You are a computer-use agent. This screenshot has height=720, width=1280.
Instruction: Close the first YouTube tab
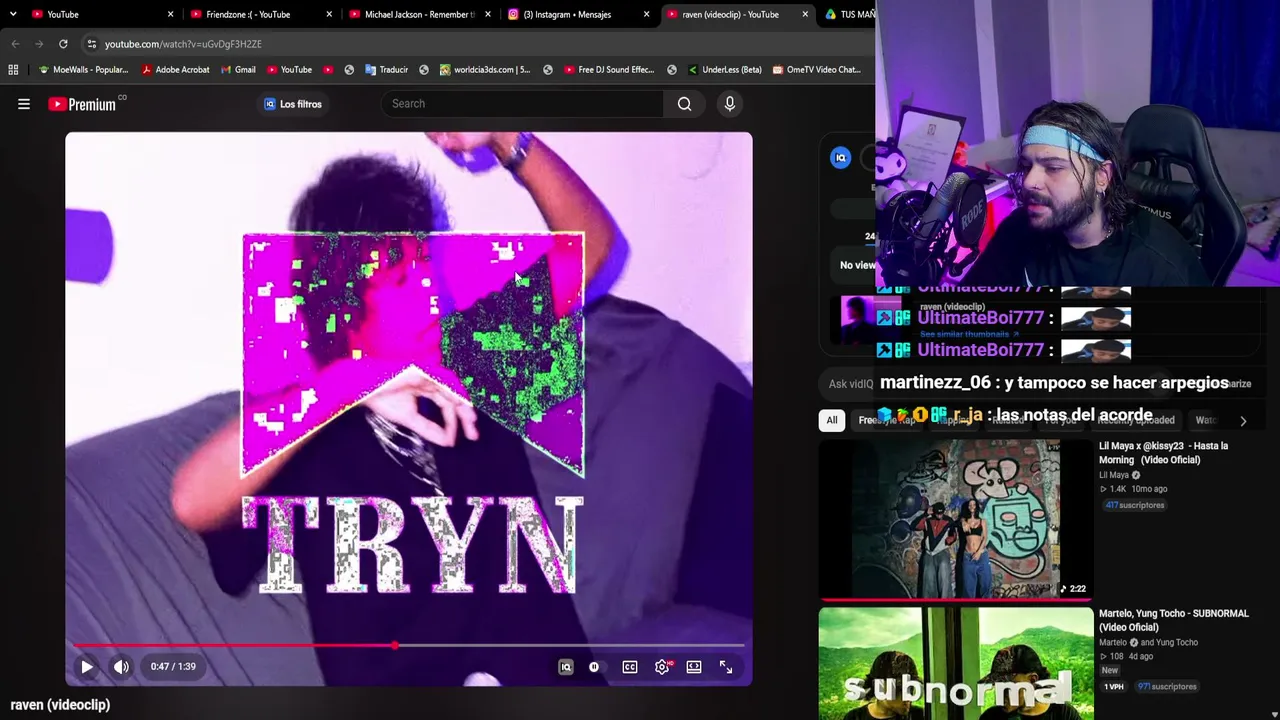click(x=170, y=14)
